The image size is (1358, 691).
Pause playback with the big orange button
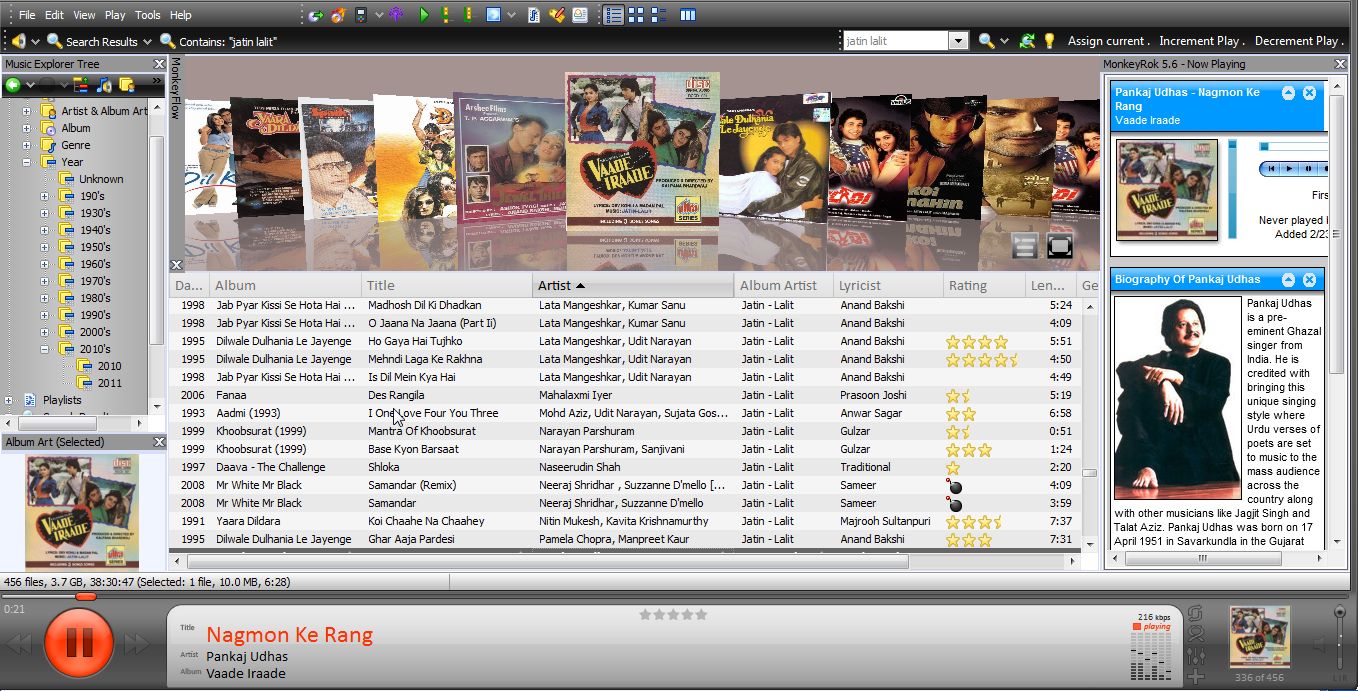pos(78,642)
